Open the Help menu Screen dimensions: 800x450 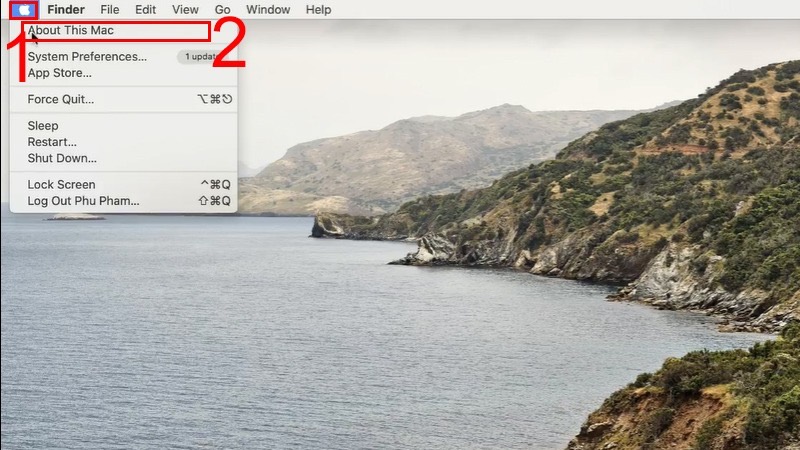click(318, 10)
